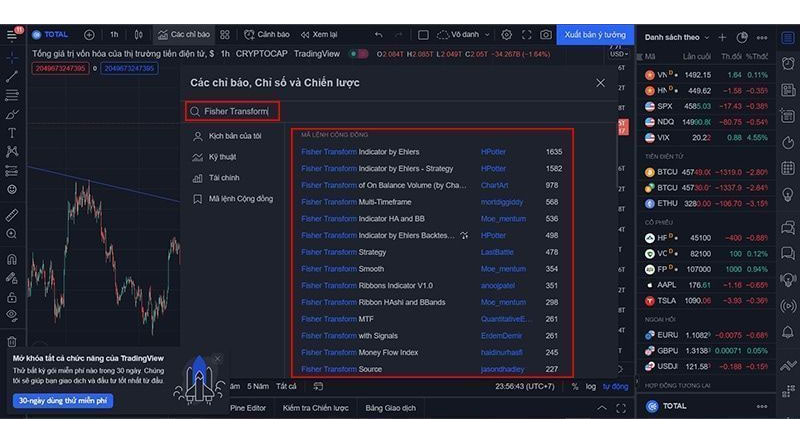Select TSLA watchlist row
Image resolution: width=800 pixels, height=441 pixels.
[707, 301]
